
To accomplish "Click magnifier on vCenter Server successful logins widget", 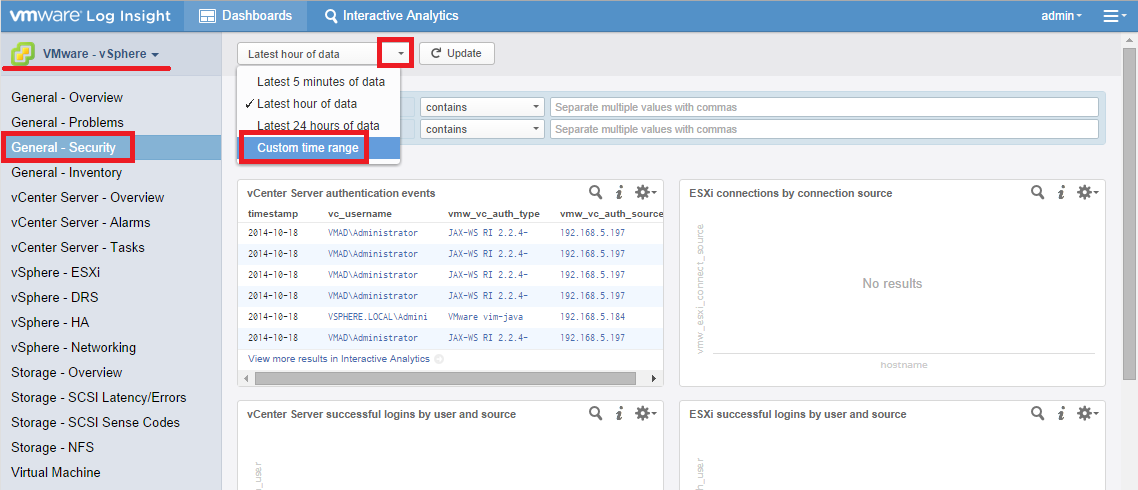I will click(x=595, y=413).
